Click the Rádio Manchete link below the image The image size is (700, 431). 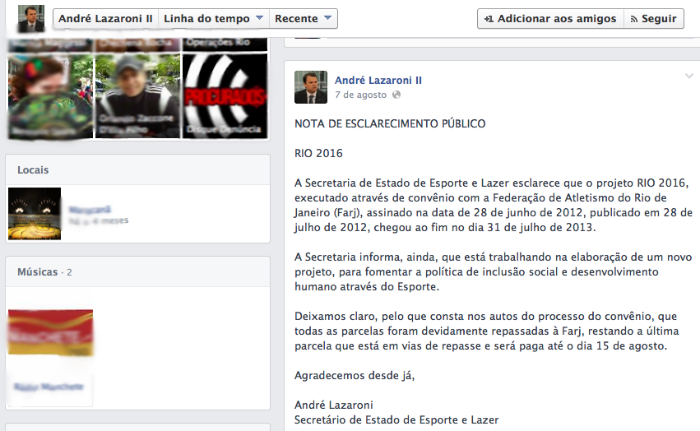(49, 387)
